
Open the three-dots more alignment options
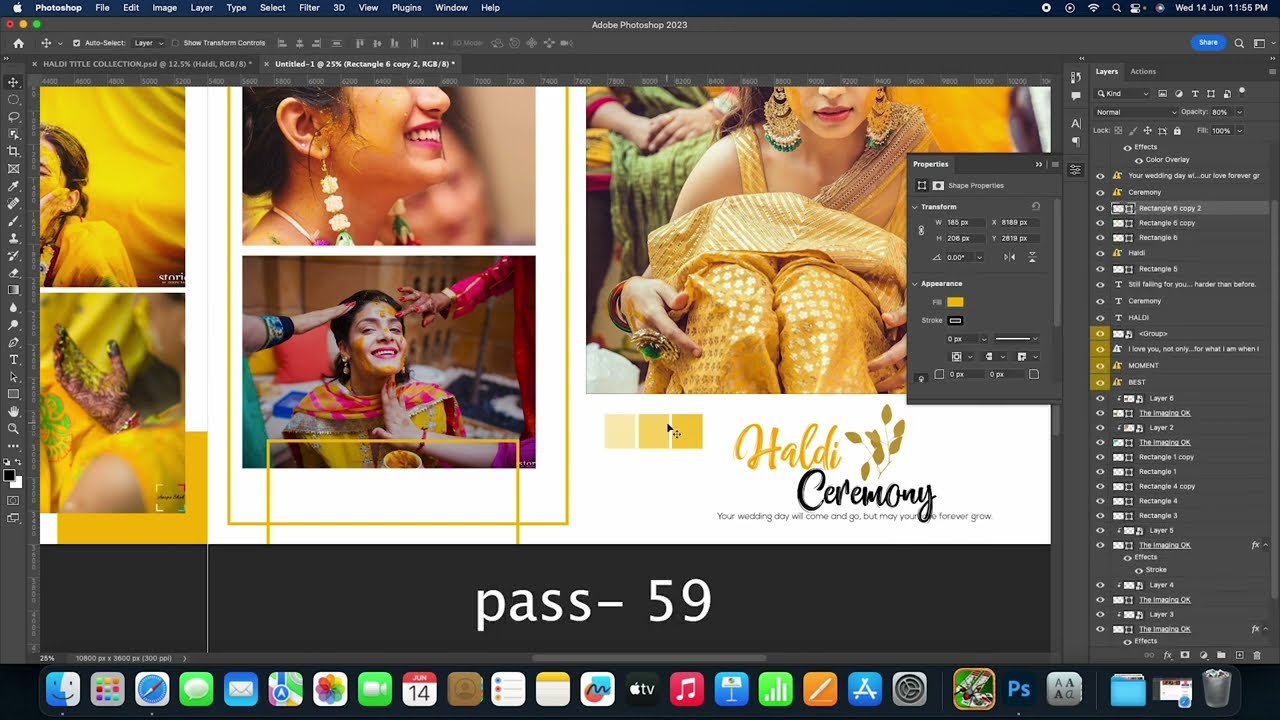tap(437, 43)
